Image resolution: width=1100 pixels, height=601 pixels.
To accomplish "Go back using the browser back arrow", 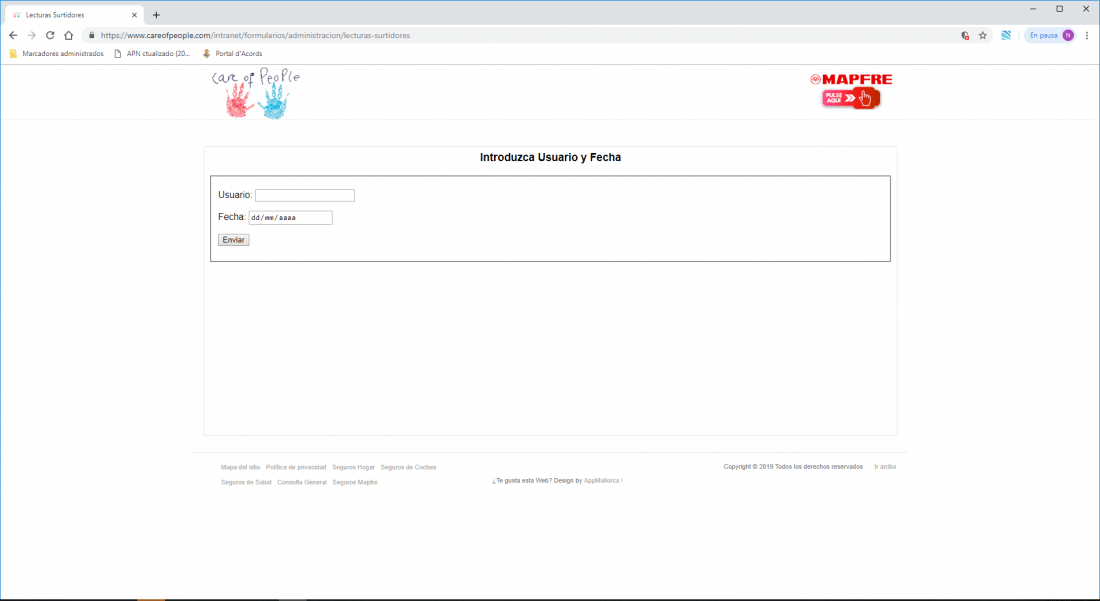I will [x=13, y=35].
